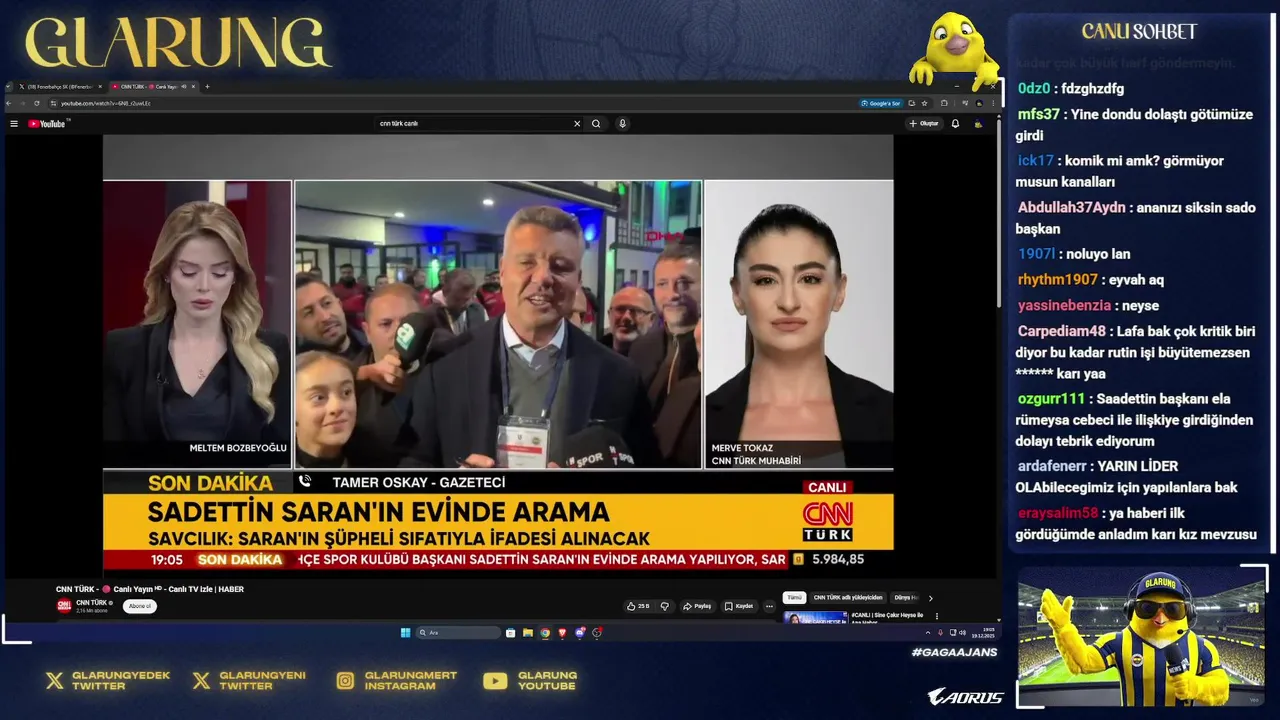Open Google Chrome from the taskbar
Image resolution: width=1280 pixels, height=720 pixels.
(545, 633)
